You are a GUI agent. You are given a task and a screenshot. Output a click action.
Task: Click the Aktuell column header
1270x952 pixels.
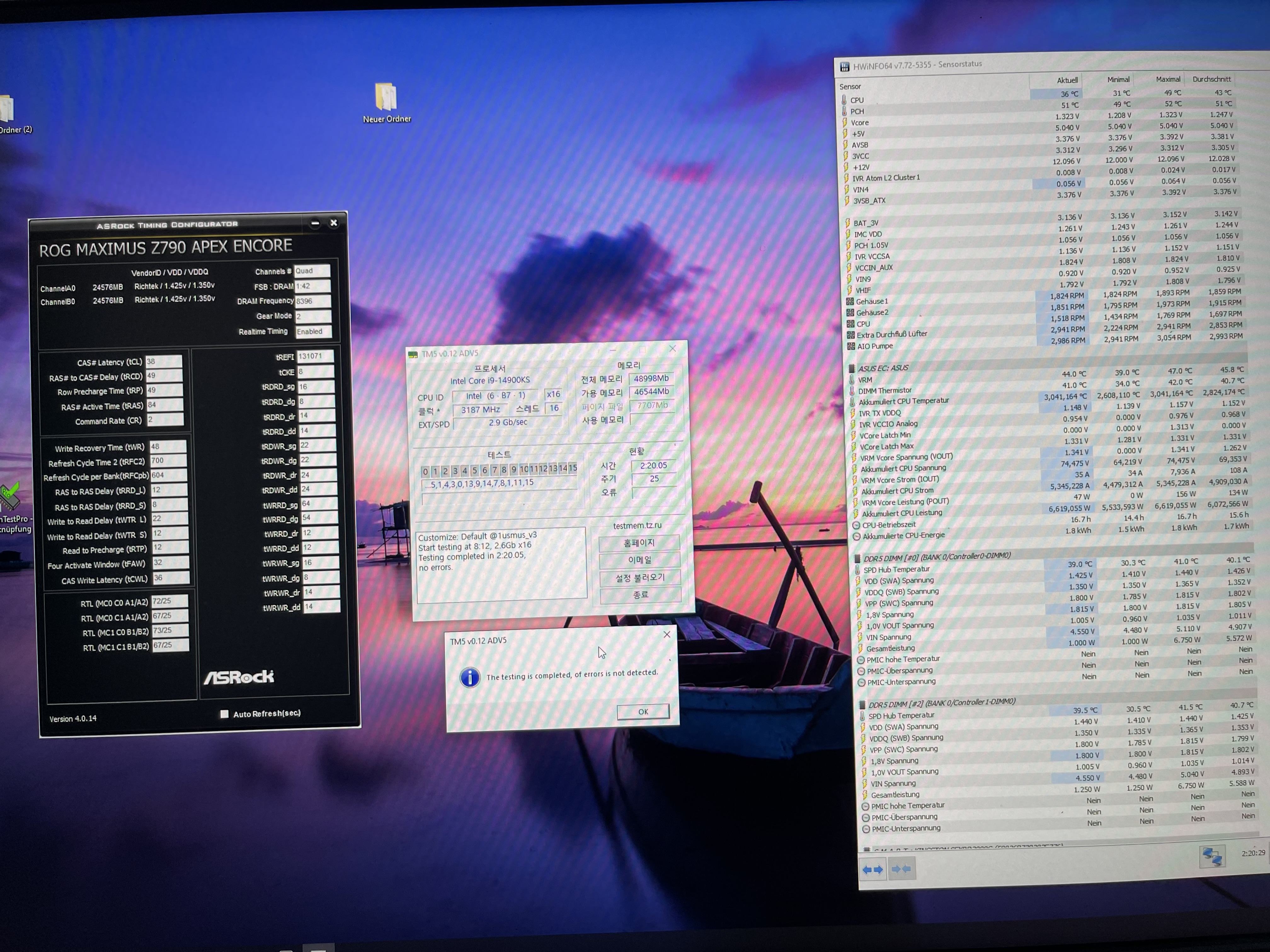tap(1067, 80)
